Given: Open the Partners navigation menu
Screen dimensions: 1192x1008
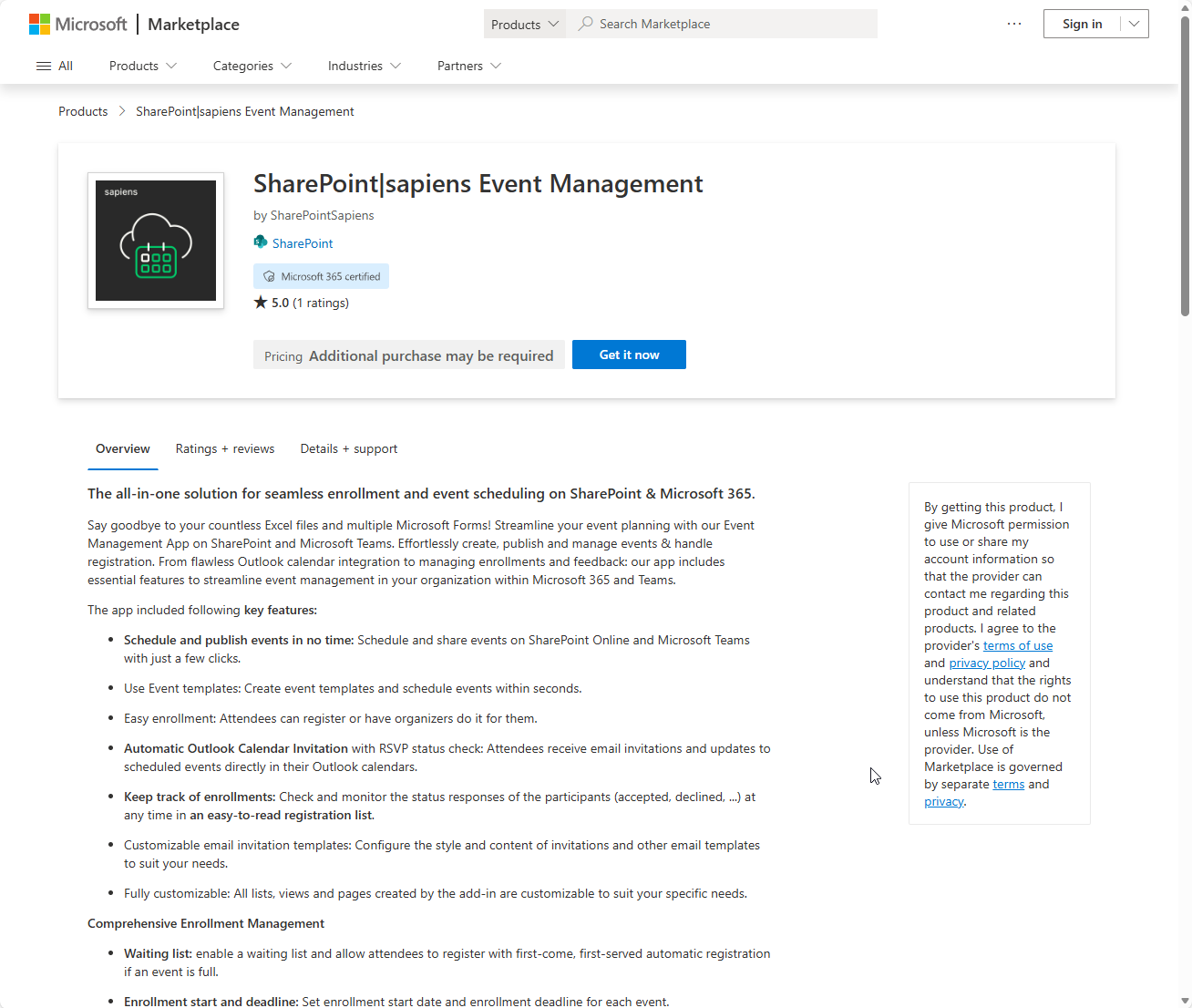Looking at the screenshot, I should 468,66.
